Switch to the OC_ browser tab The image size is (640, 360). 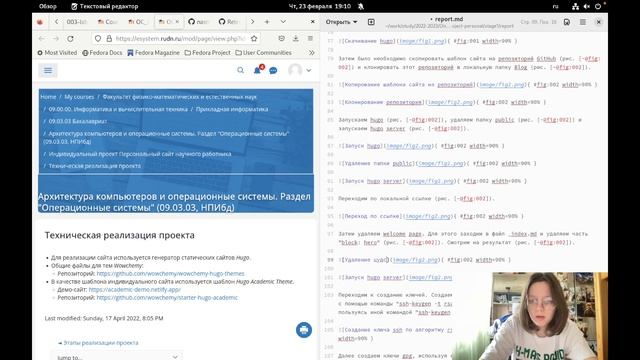click(138, 22)
